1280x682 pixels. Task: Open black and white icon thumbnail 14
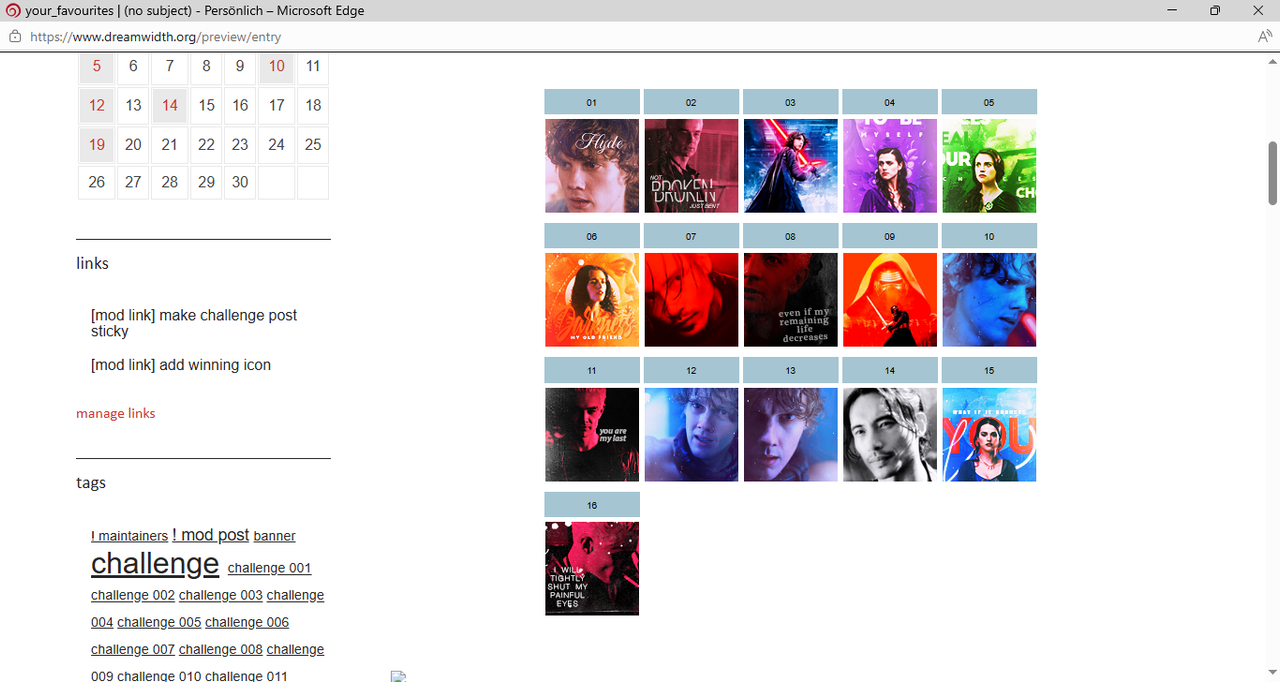(890, 435)
